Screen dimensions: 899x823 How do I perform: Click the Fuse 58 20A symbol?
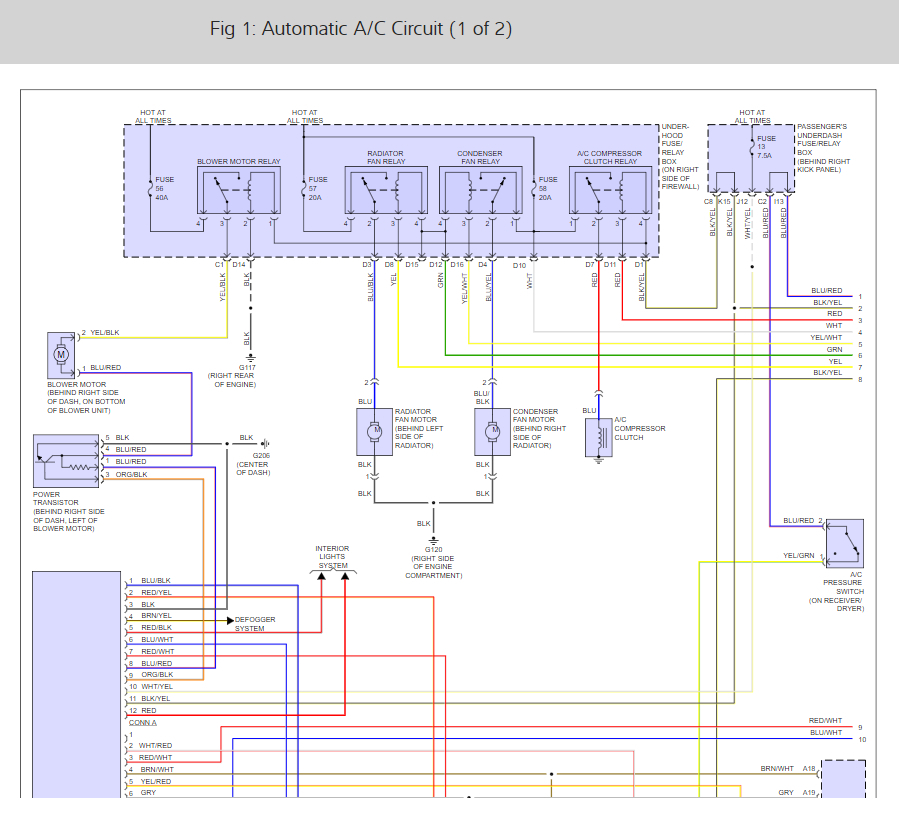(x=533, y=186)
